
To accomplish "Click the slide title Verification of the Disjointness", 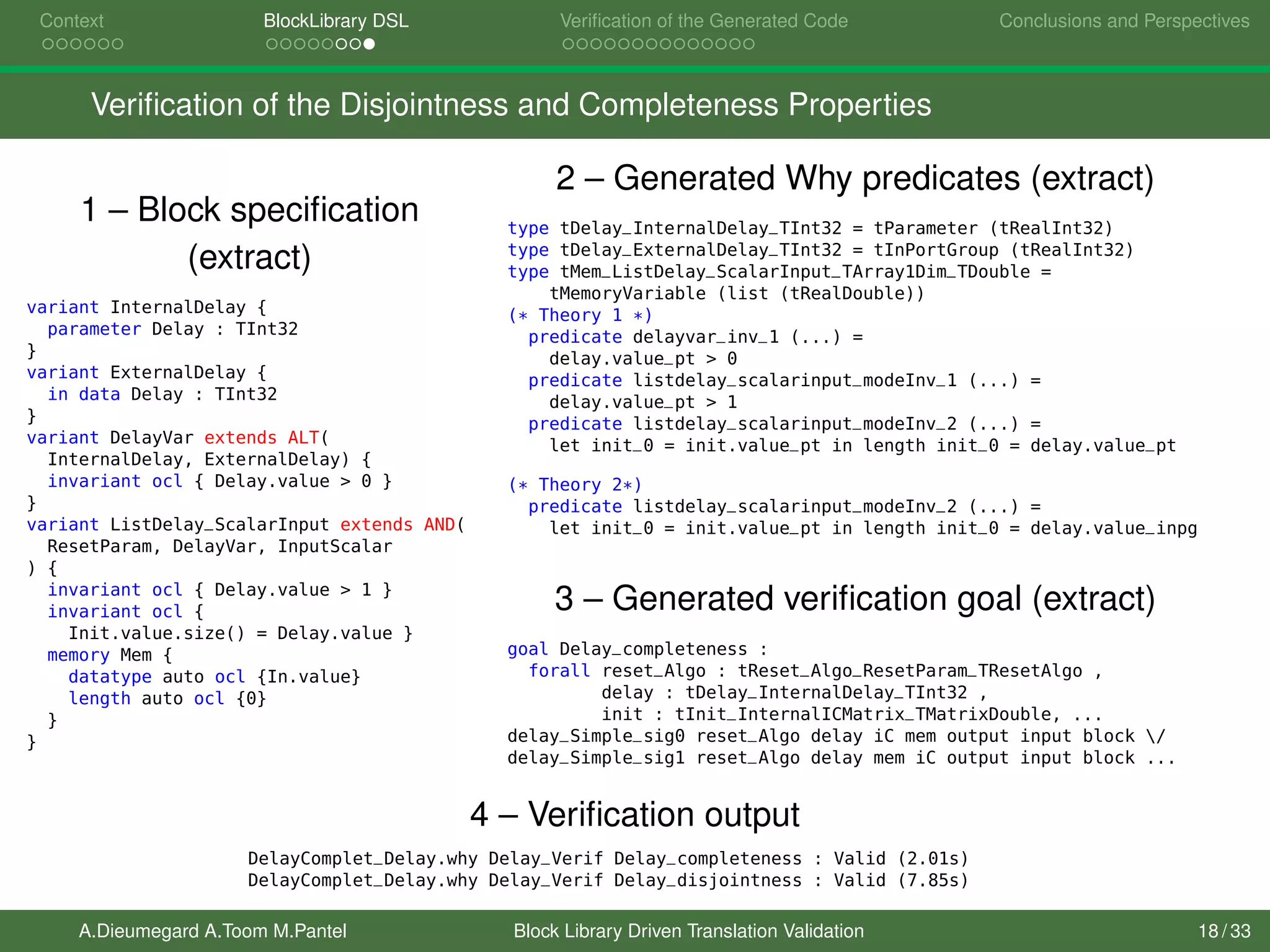I will tap(511, 105).
